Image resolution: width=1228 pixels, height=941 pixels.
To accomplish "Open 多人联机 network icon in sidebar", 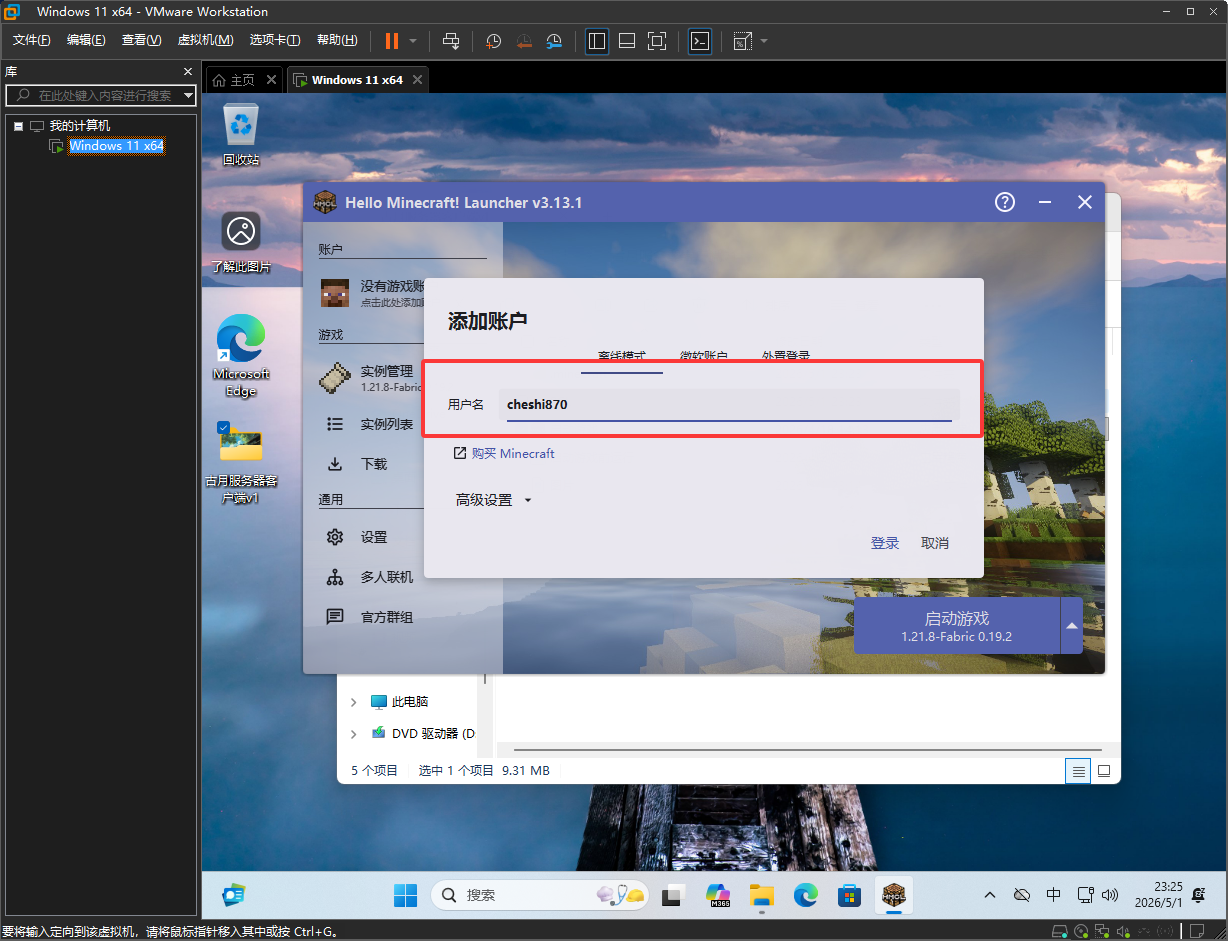I will [335, 577].
